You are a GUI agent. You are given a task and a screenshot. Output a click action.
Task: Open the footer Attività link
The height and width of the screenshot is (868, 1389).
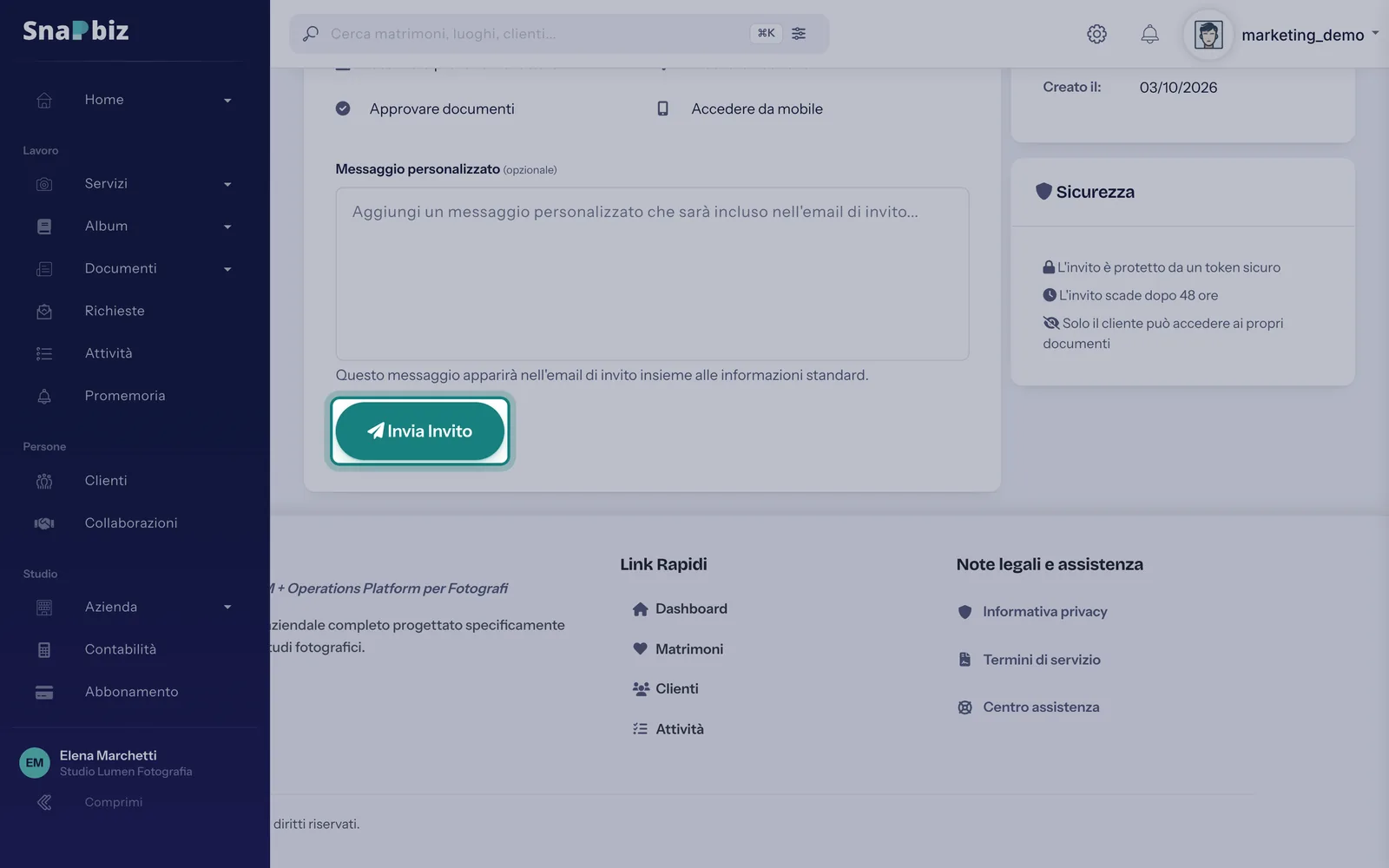[x=680, y=729]
